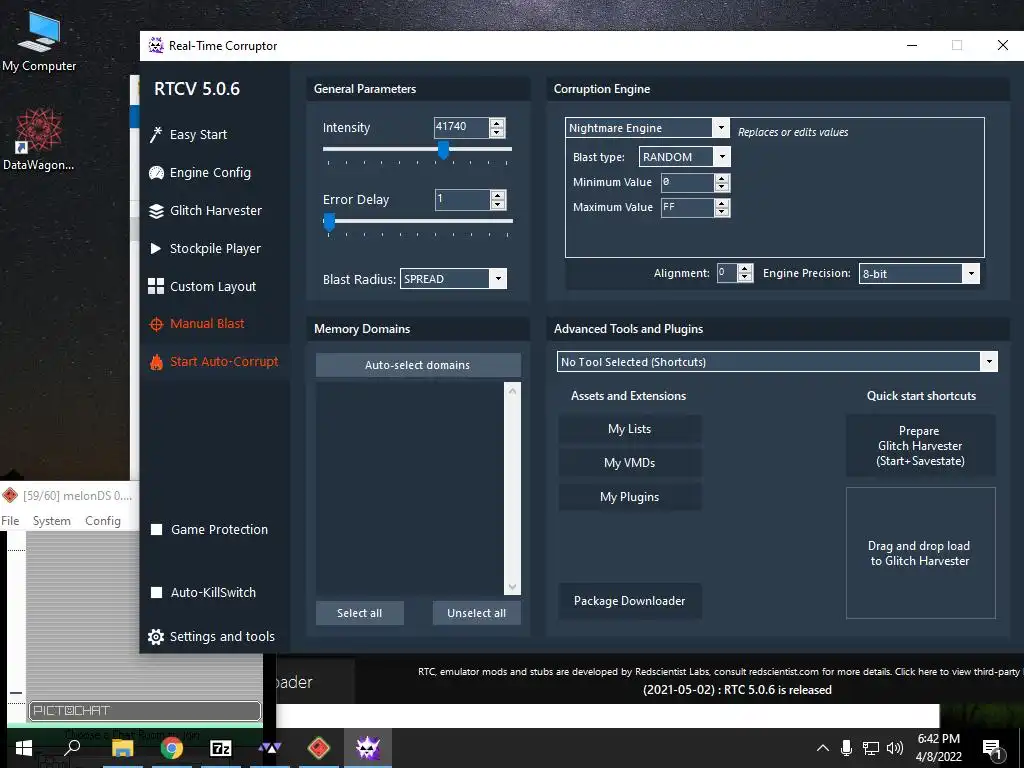This screenshot has width=1024, height=768.
Task: Open My Lists button
Action: coord(630,429)
